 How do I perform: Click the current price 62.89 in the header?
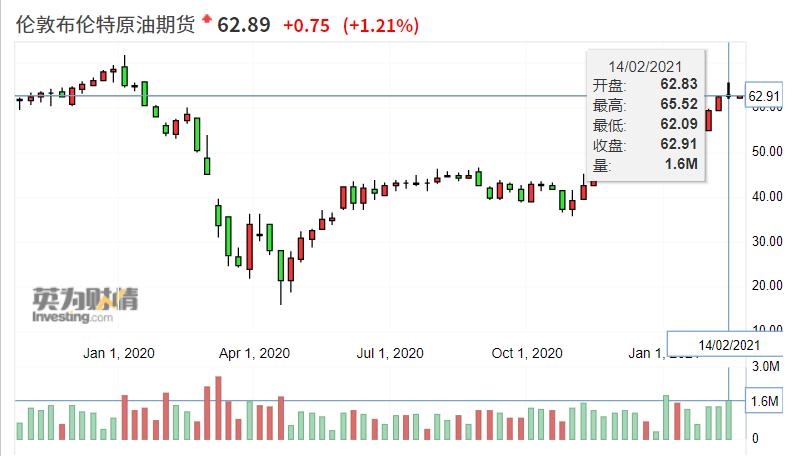coord(244,23)
